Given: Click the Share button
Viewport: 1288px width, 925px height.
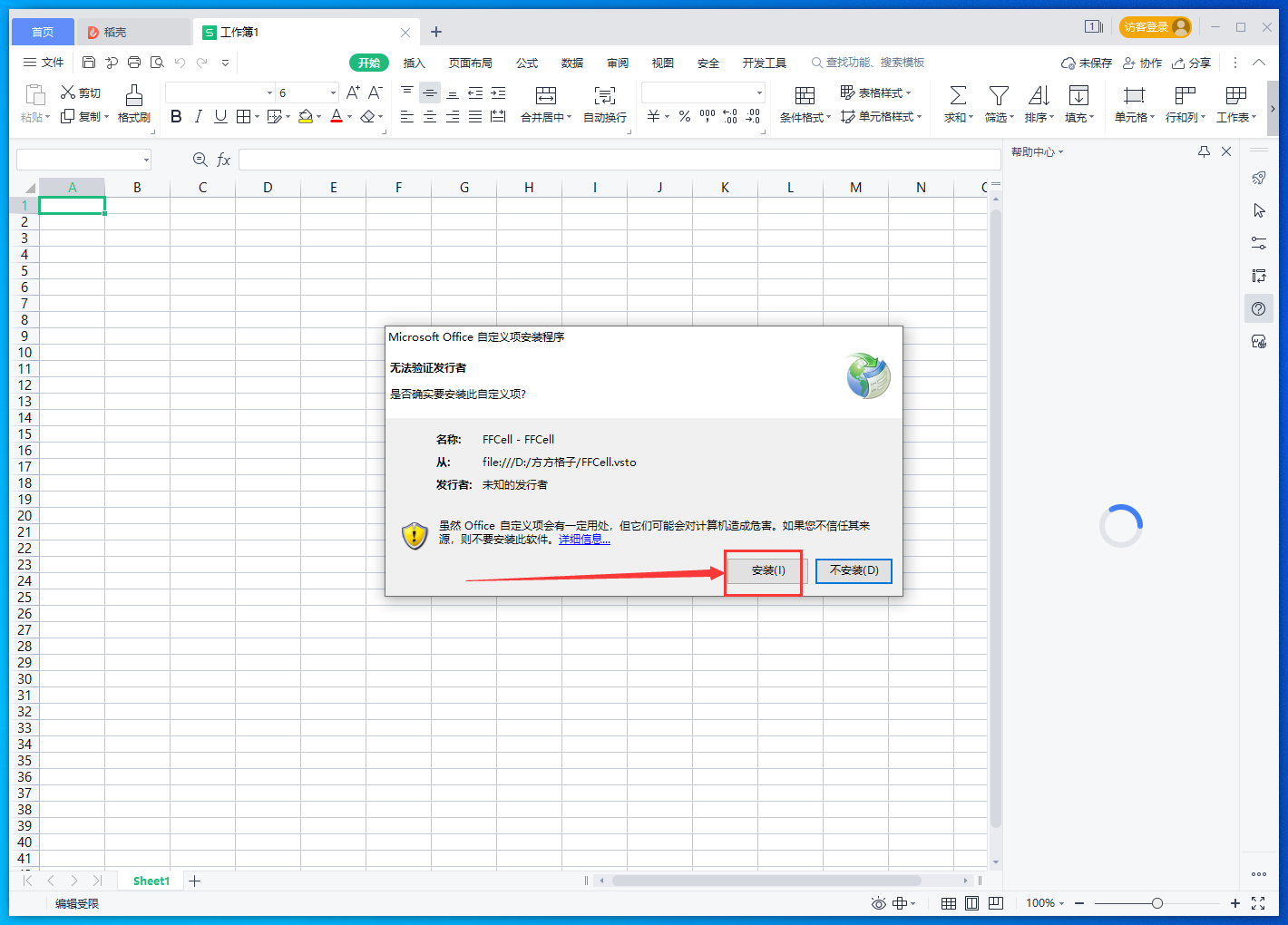Looking at the screenshot, I should point(1192,63).
